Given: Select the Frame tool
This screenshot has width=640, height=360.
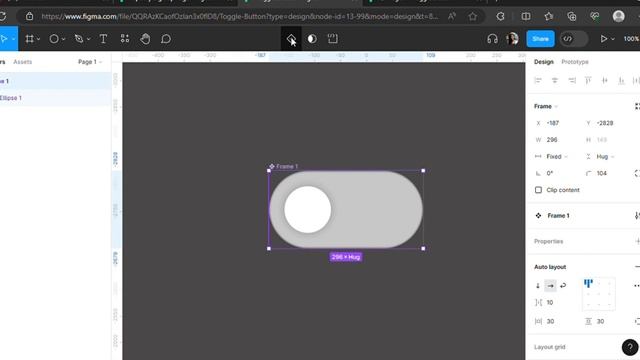Looking at the screenshot, I should coord(29,39).
